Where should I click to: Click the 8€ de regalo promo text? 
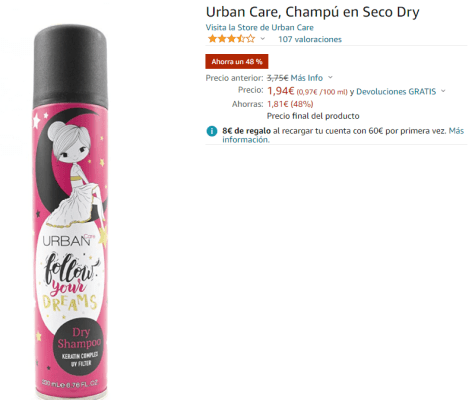click(x=246, y=131)
